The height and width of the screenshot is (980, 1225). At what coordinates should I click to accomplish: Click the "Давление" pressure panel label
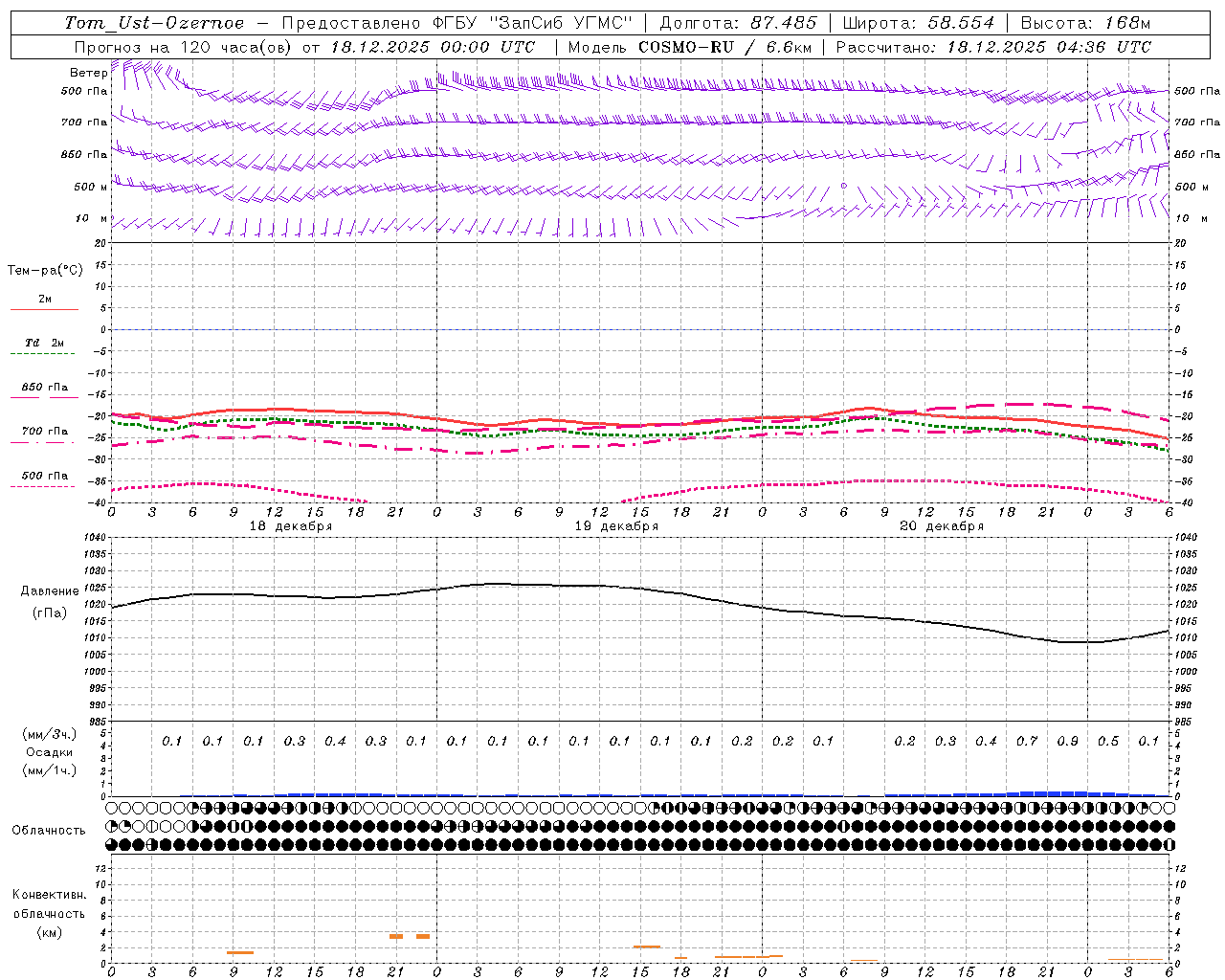click(x=50, y=591)
